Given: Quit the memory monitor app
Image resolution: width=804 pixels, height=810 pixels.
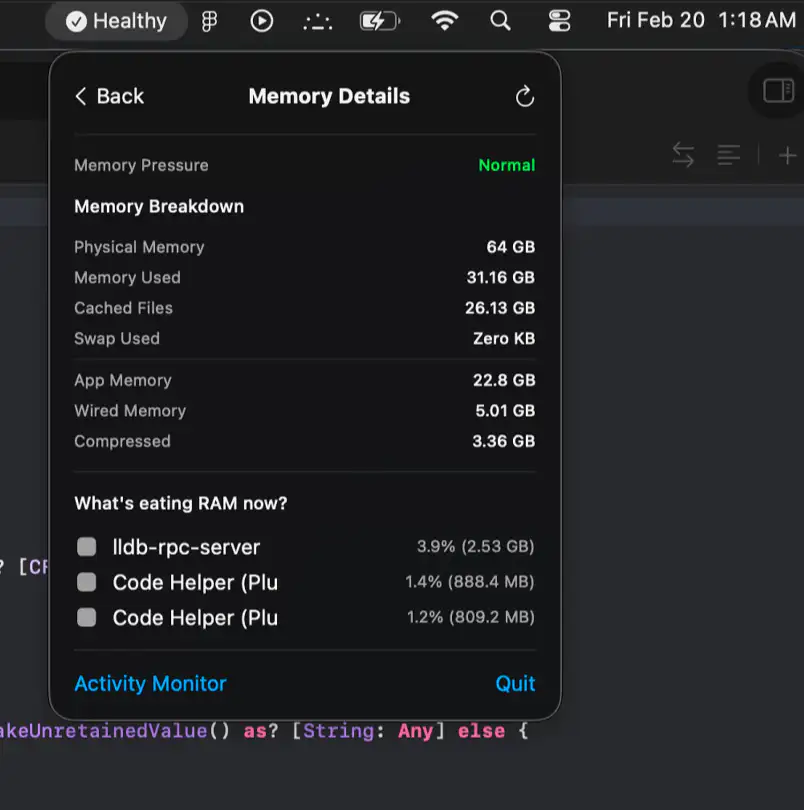Looking at the screenshot, I should click(515, 684).
